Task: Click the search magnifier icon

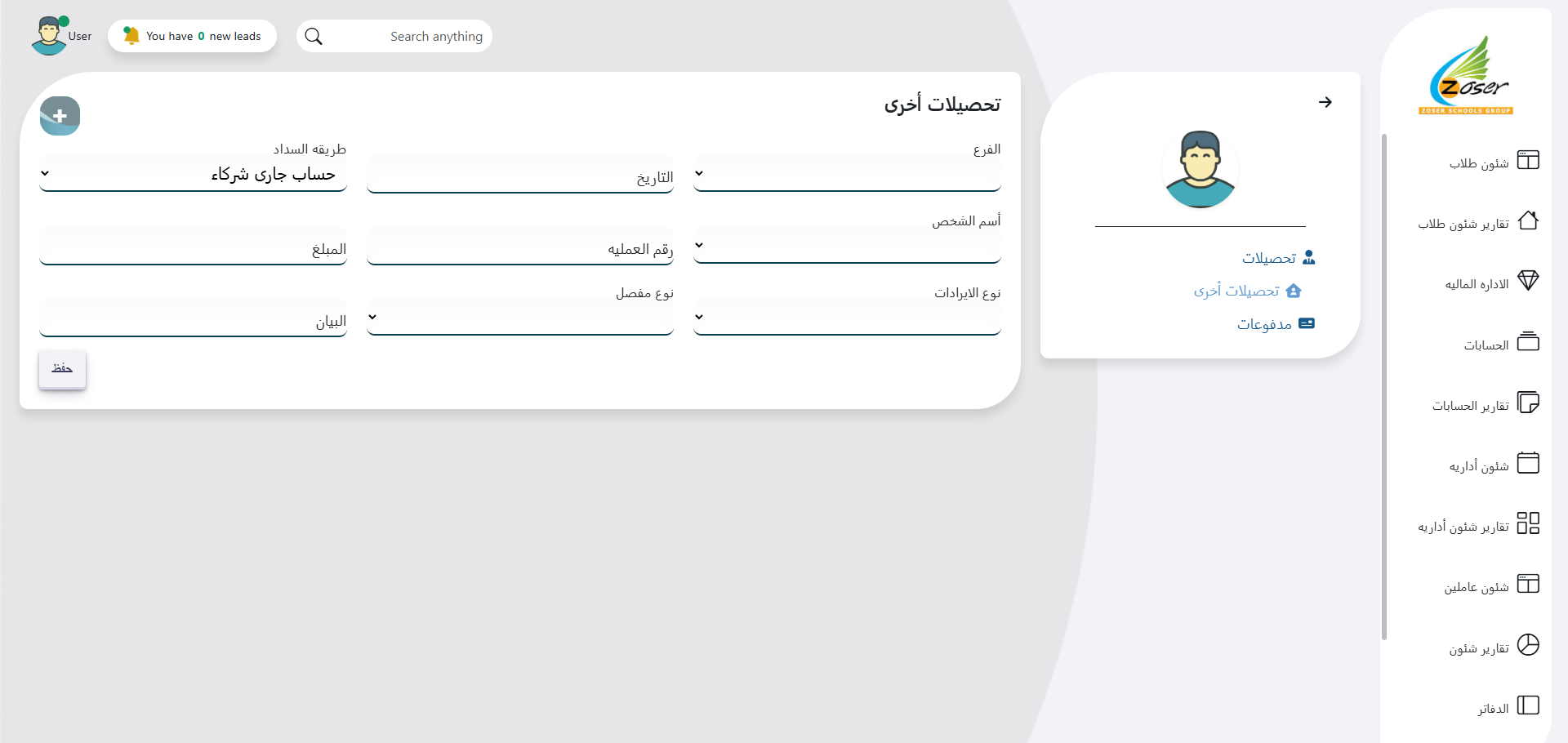Action: pos(314,37)
